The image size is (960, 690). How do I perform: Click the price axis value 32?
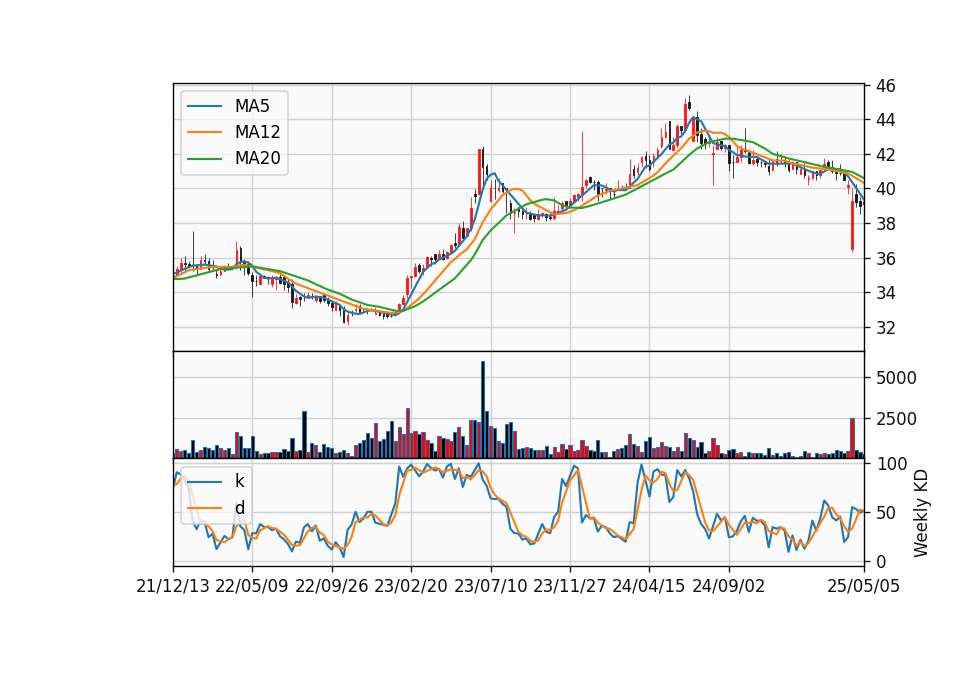[x=885, y=328]
